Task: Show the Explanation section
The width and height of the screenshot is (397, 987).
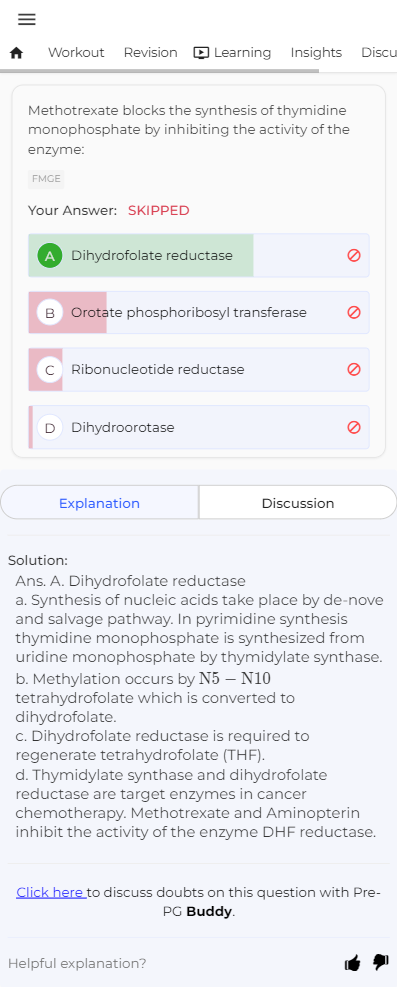Action: click(x=99, y=503)
